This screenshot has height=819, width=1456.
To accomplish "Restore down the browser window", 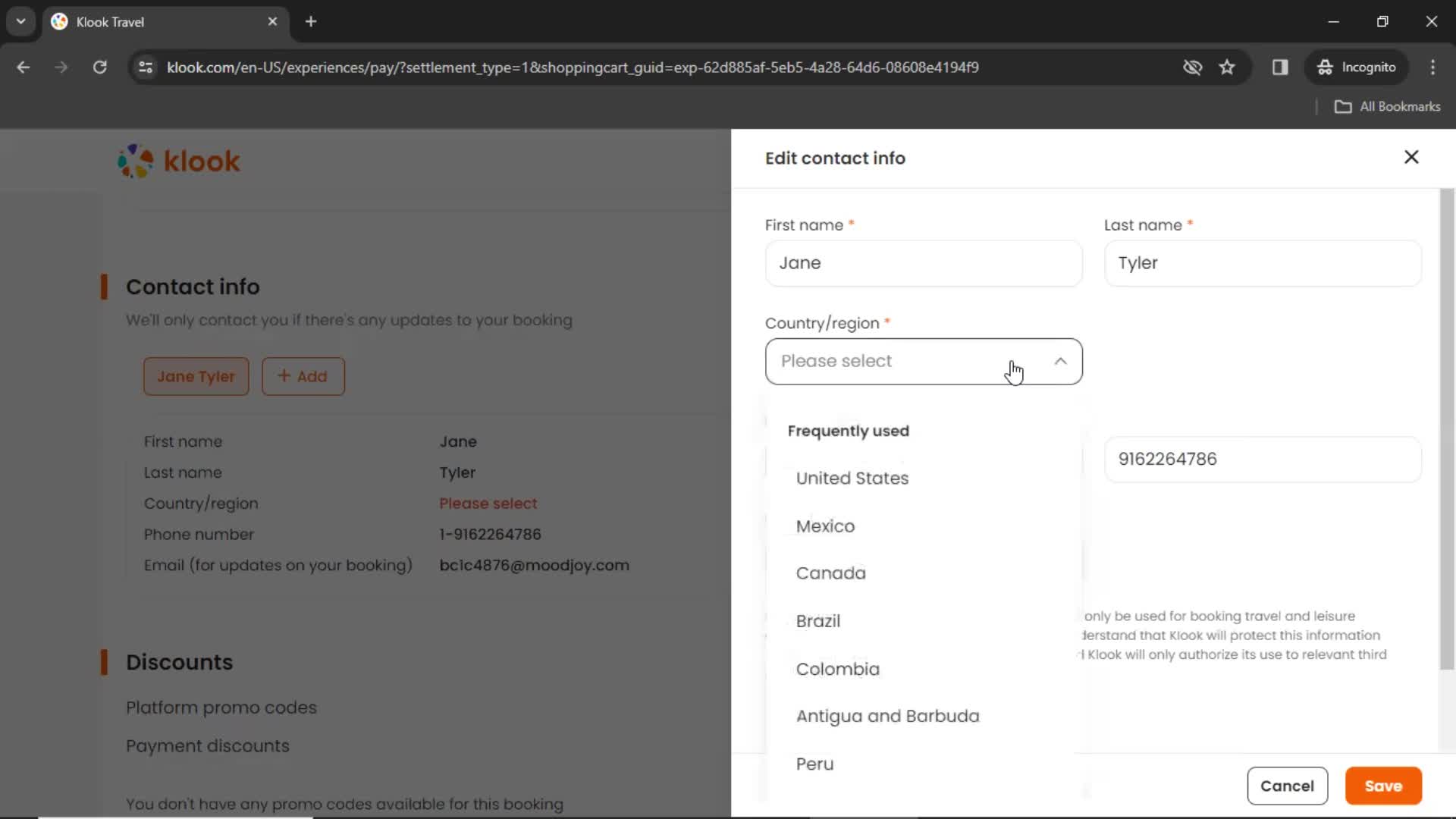I will [x=1382, y=22].
